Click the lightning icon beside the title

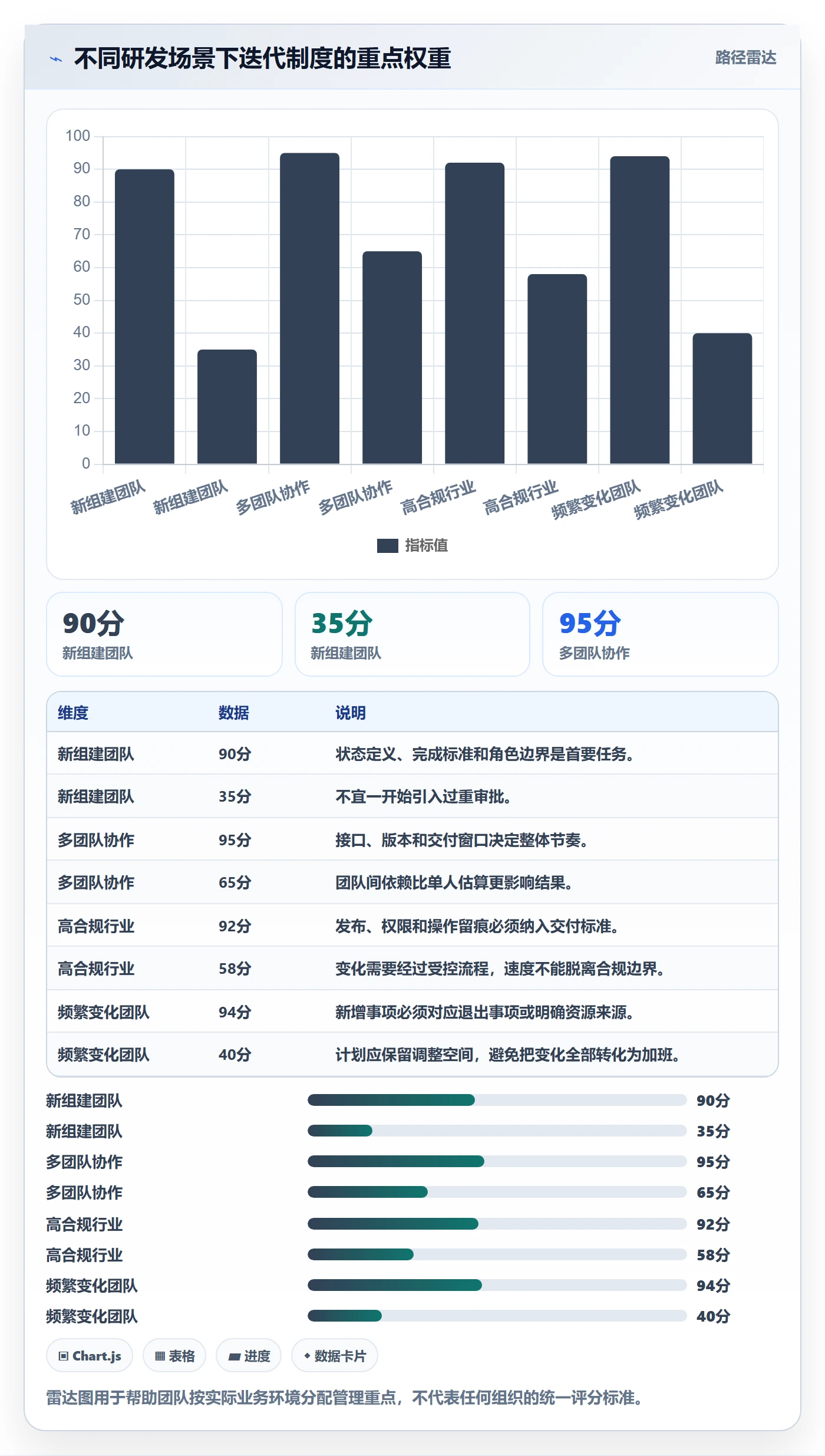tap(56, 59)
